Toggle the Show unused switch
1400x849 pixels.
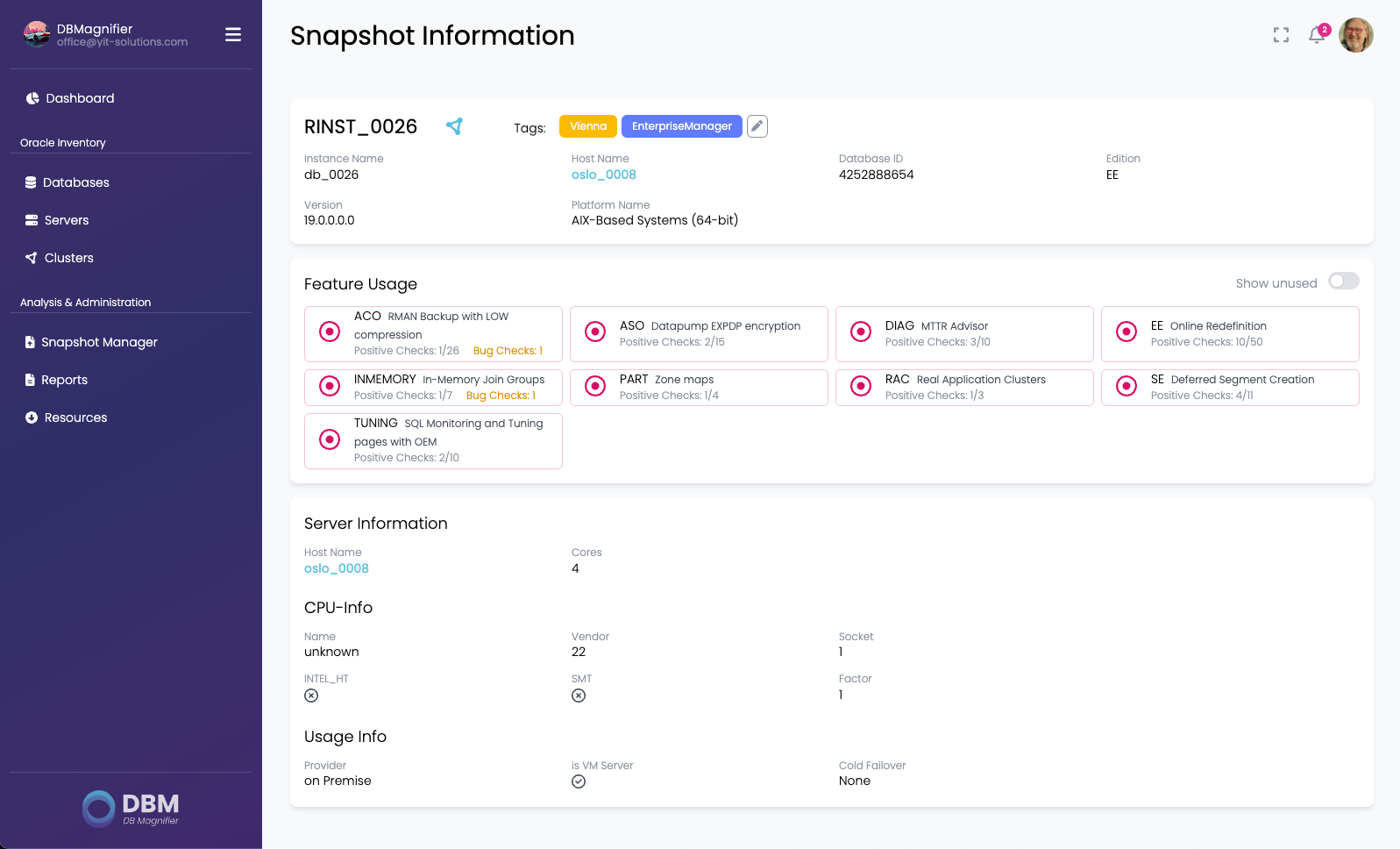(x=1343, y=282)
